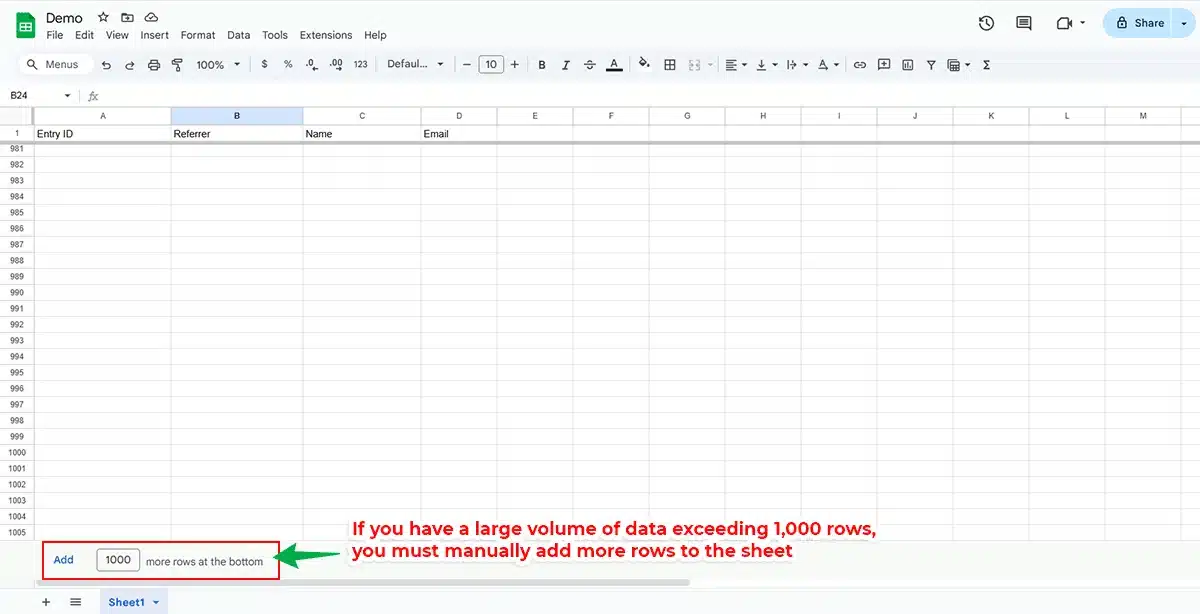Toggle strikethrough formatting
1200x614 pixels.
click(x=590, y=65)
